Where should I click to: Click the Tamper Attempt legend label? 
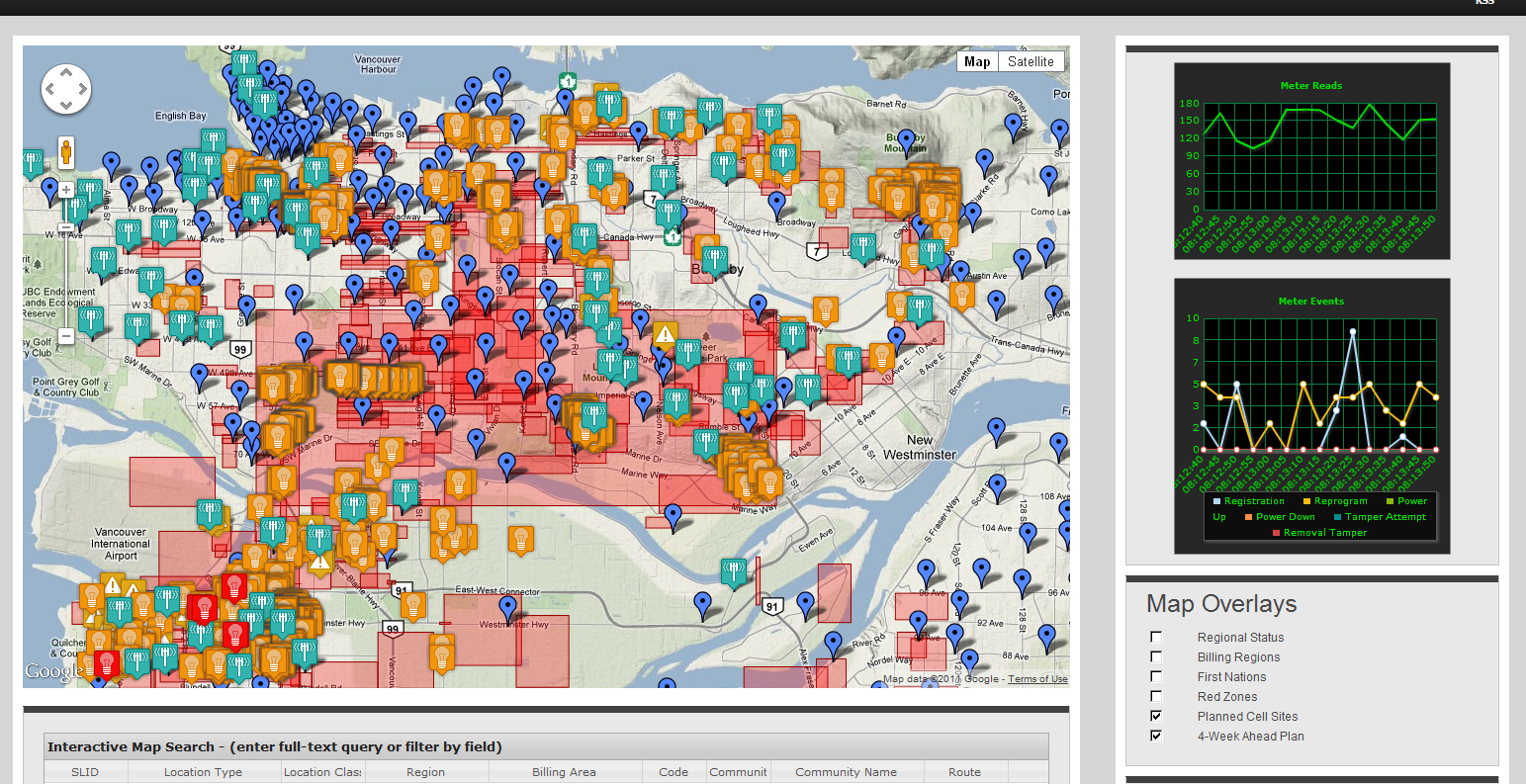tap(1386, 517)
